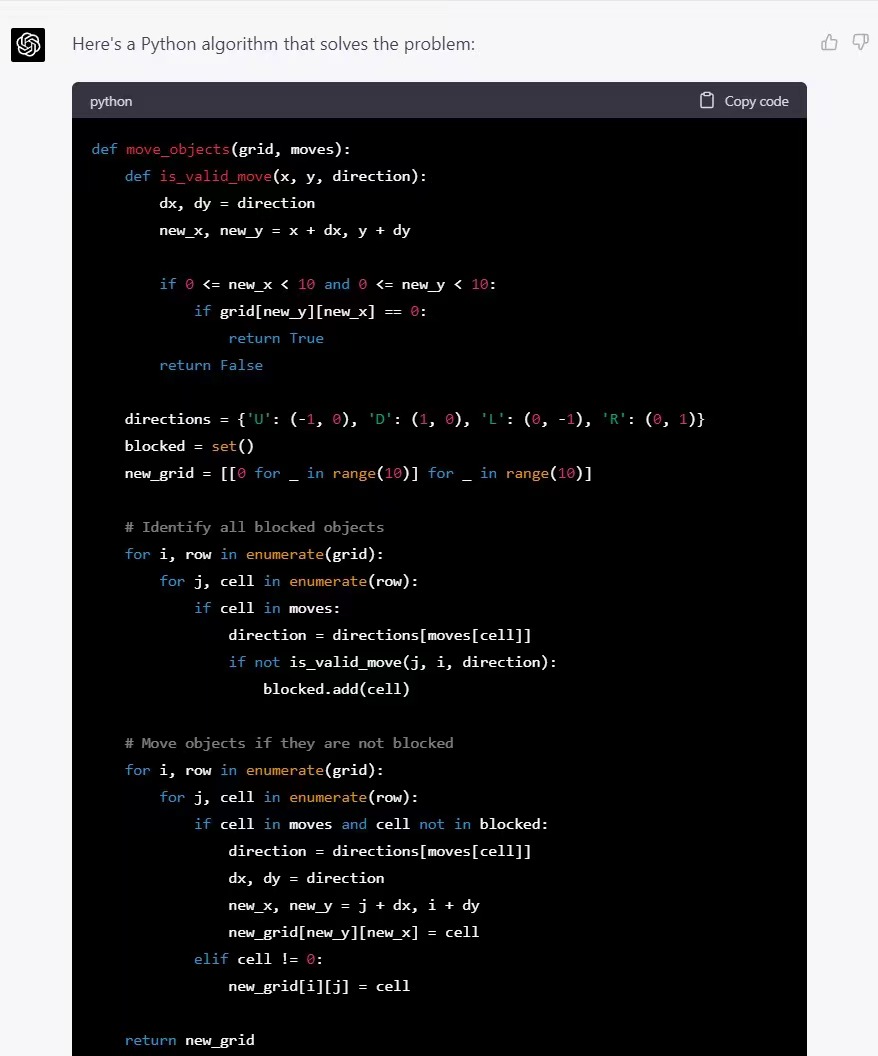878x1056 pixels.
Task: Click the 'return new_grid' line
Action: 189,1040
